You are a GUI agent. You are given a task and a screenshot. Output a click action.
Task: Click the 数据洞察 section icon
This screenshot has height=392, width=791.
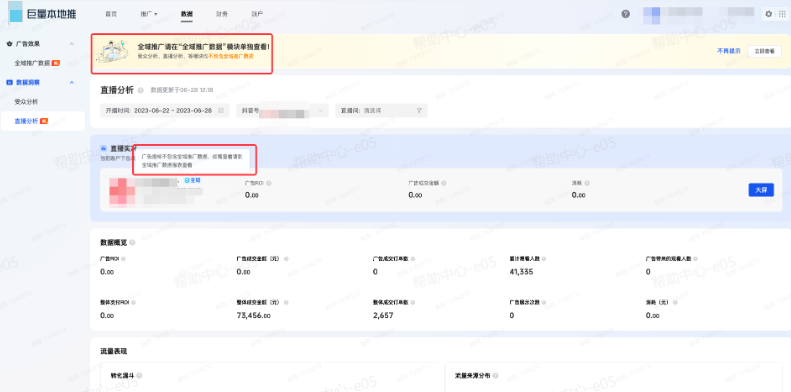tap(9, 82)
